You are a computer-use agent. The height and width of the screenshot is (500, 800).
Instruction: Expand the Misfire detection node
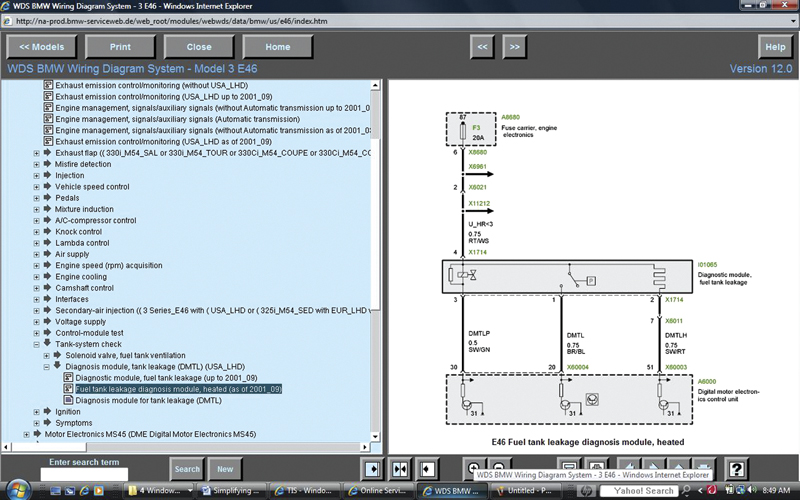click(36, 164)
